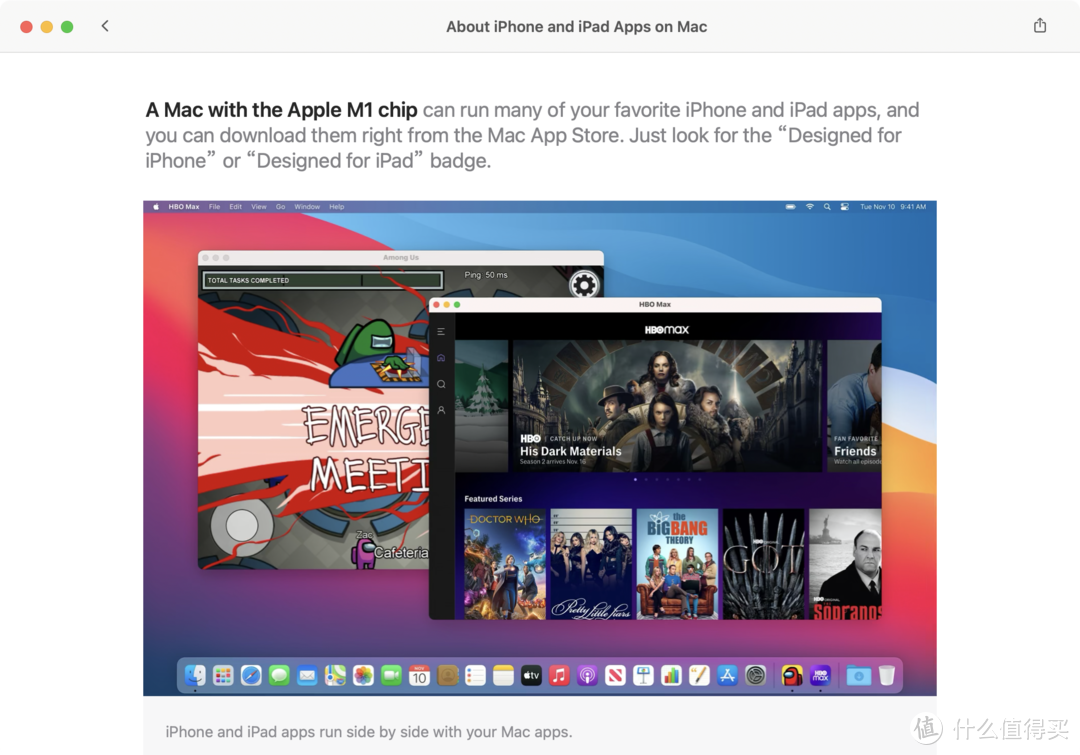Open Apple Music from the Dock
Screen dimensions: 1080x755
coord(558,675)
